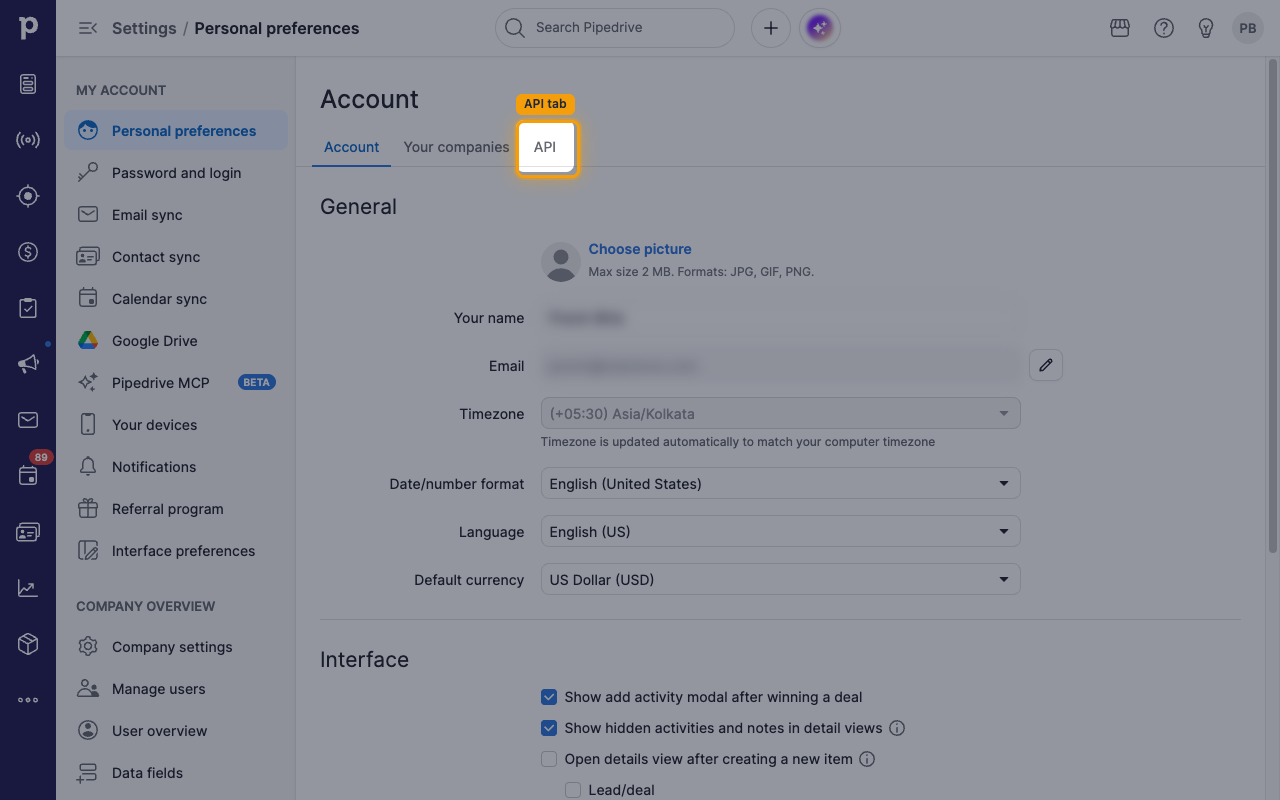Open Calendar sync settings
Screen dimensions: 1280x800
coord(176,299)
